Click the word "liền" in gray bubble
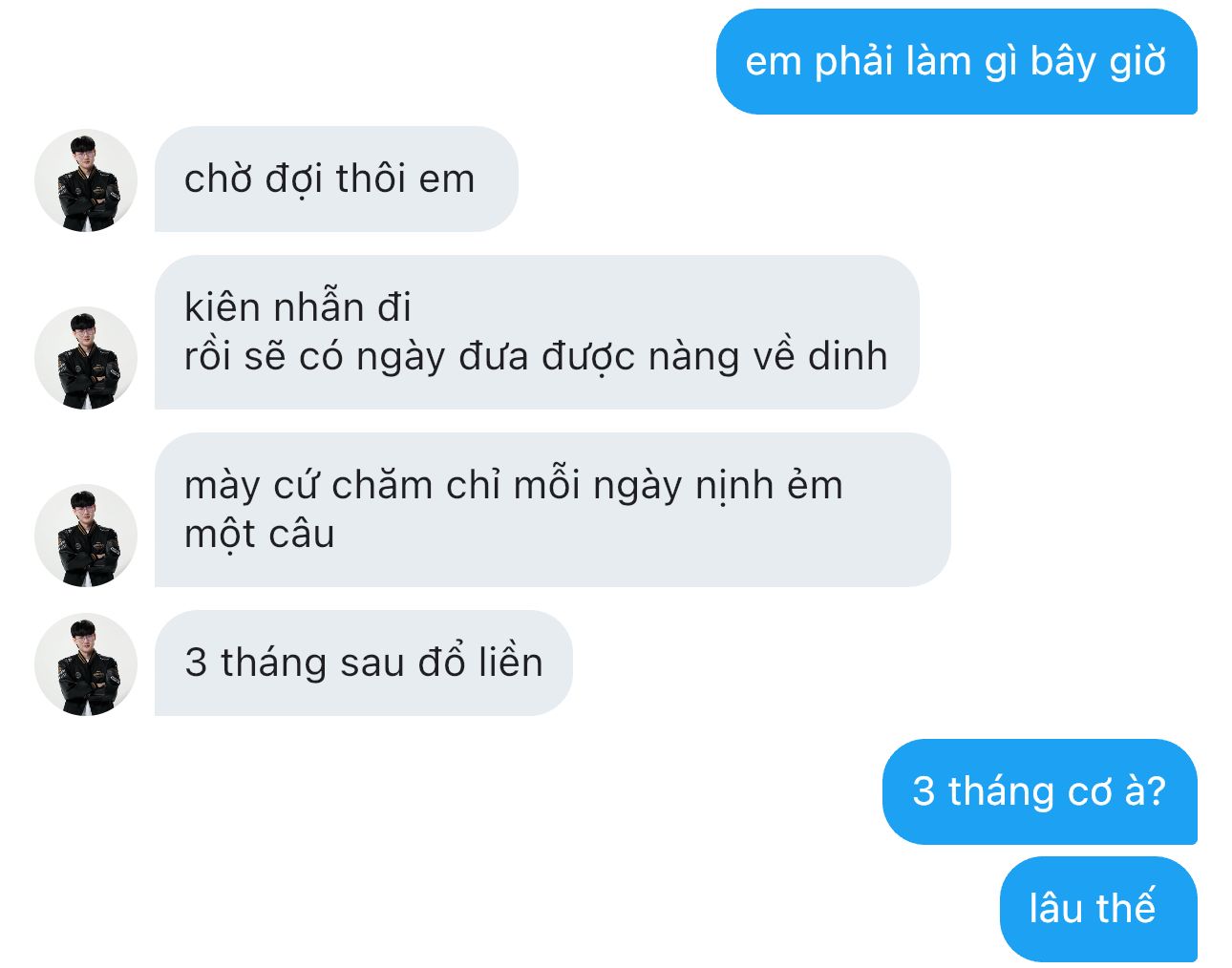Screen dimensions: 1232x968 [x=511, y=662]
